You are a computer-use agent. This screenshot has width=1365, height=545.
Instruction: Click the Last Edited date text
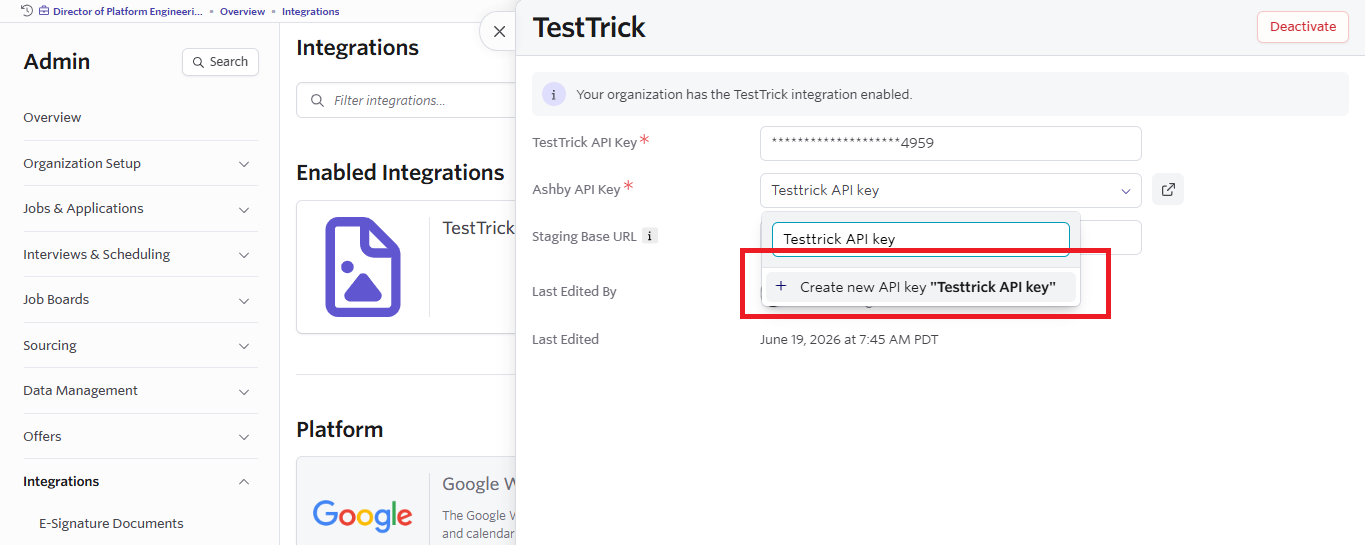click(x=849, y=339)
